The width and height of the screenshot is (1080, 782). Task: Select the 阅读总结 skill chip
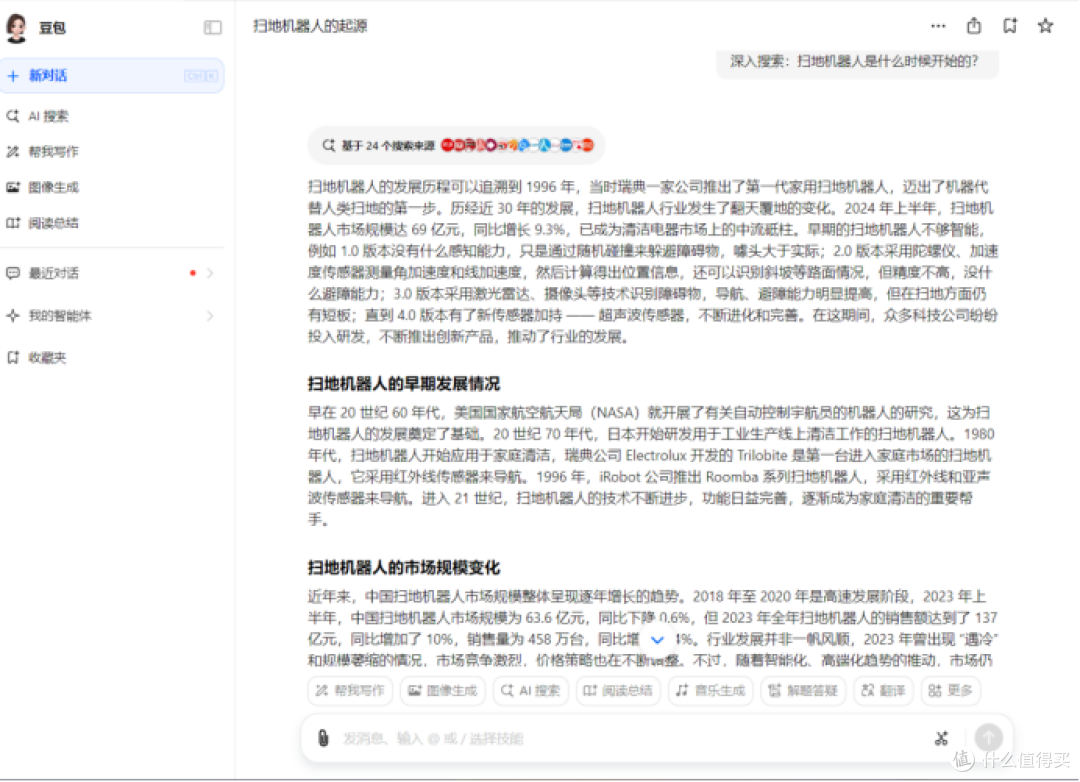[x=618, y=690]
